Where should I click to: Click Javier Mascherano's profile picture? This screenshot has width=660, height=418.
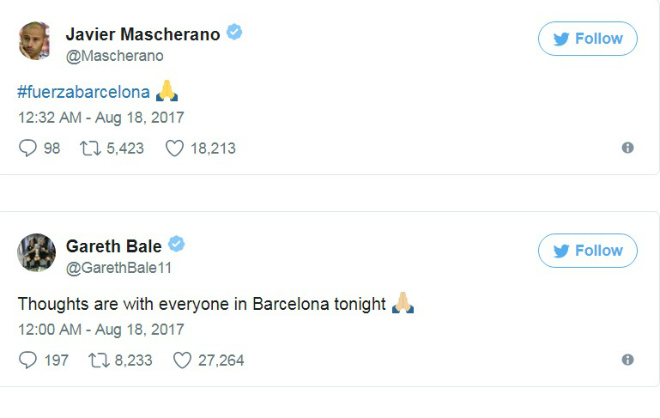click(x=35, y=41)
